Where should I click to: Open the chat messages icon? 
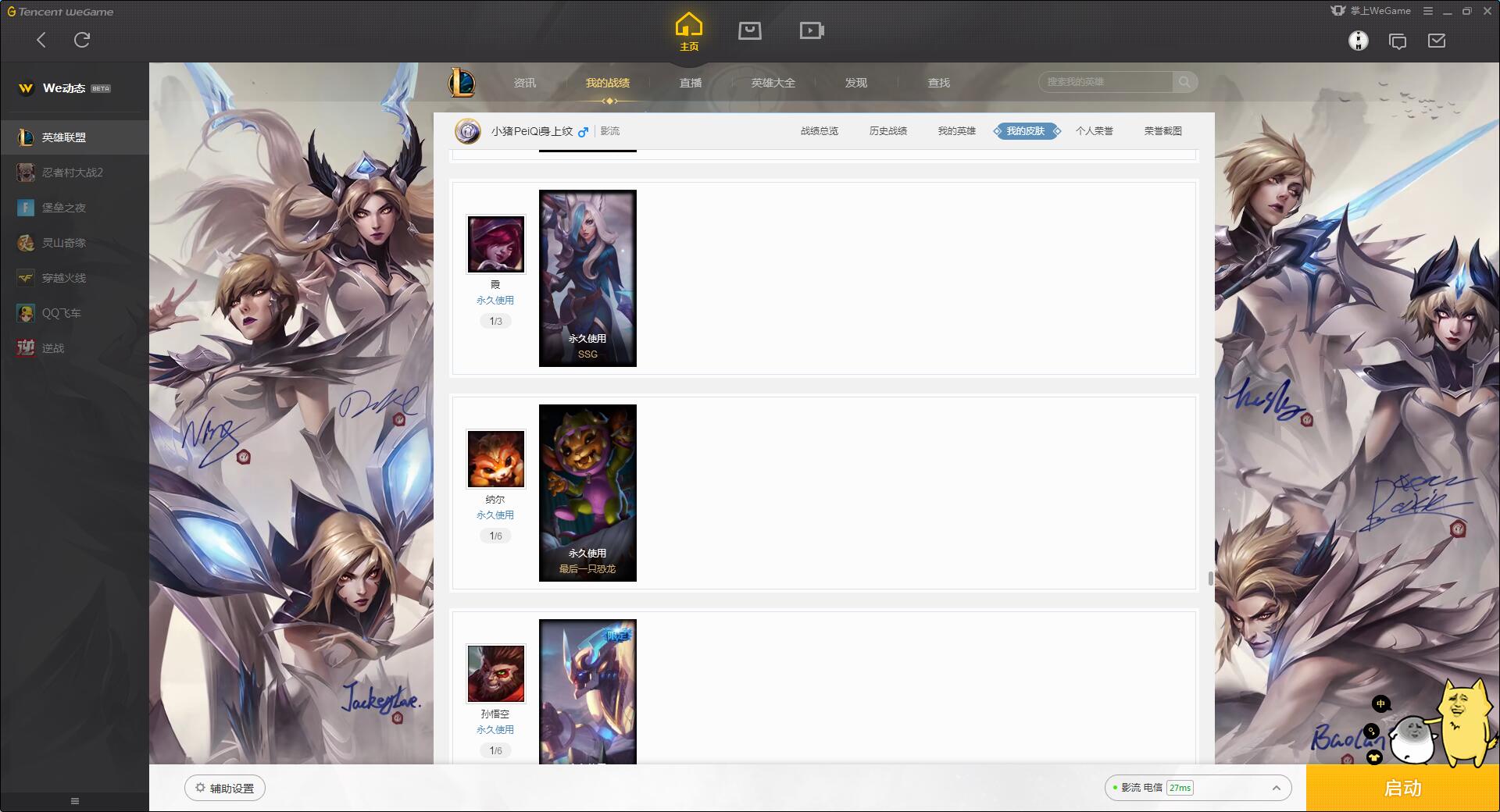pos(1398,41)
